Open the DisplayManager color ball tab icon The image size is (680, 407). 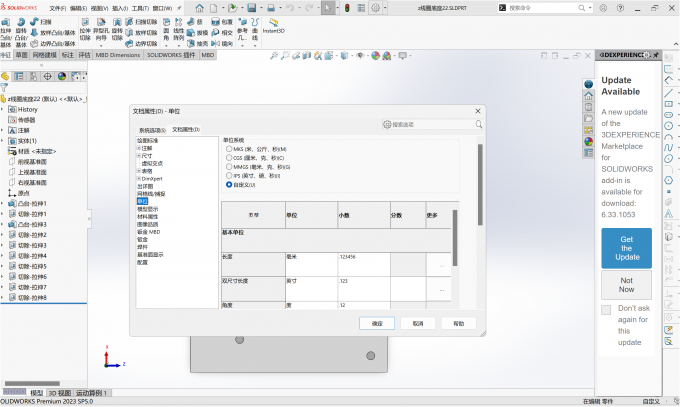62,77
